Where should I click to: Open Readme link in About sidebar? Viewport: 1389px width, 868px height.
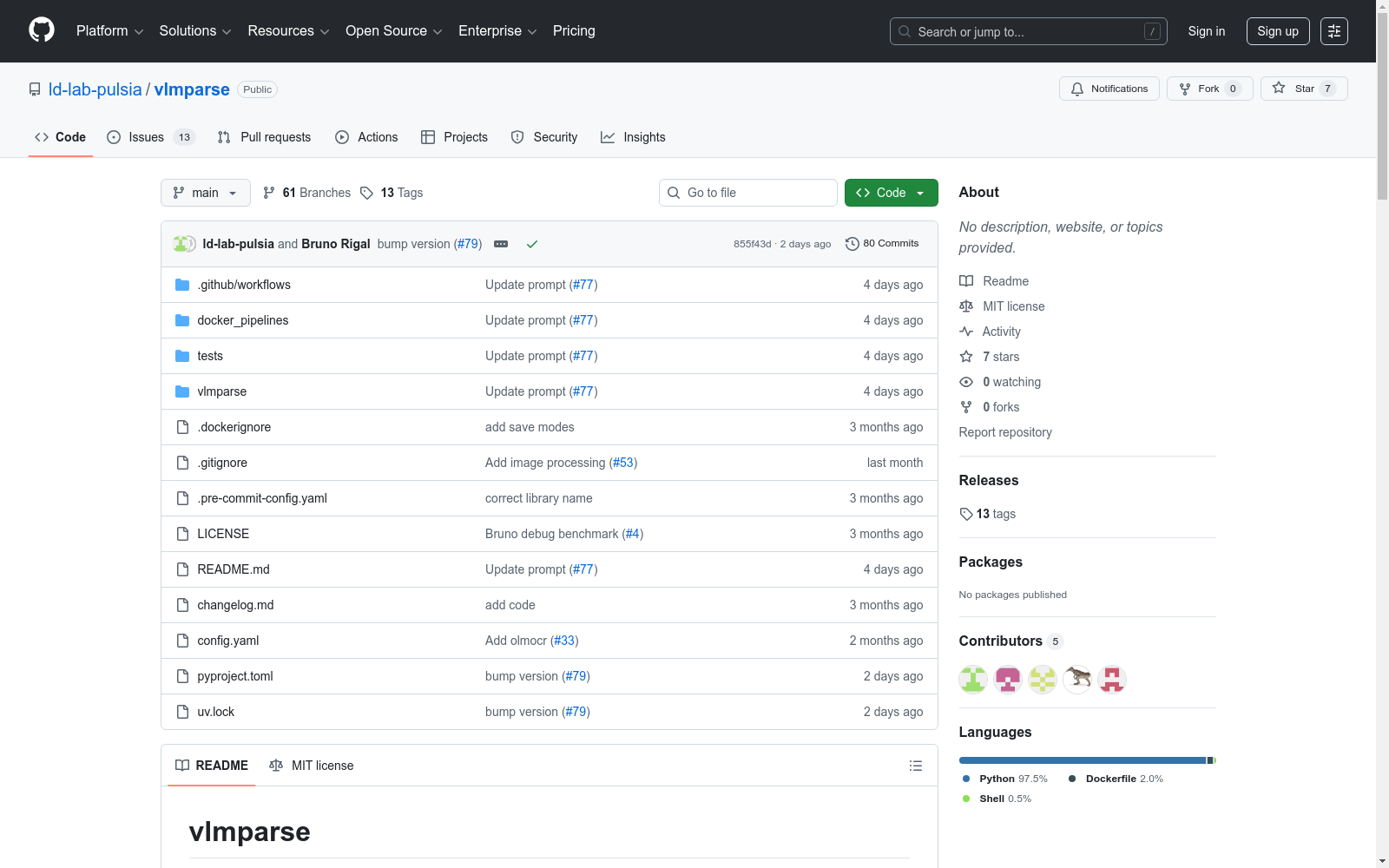pyautogui.click(x=994, y=281)
